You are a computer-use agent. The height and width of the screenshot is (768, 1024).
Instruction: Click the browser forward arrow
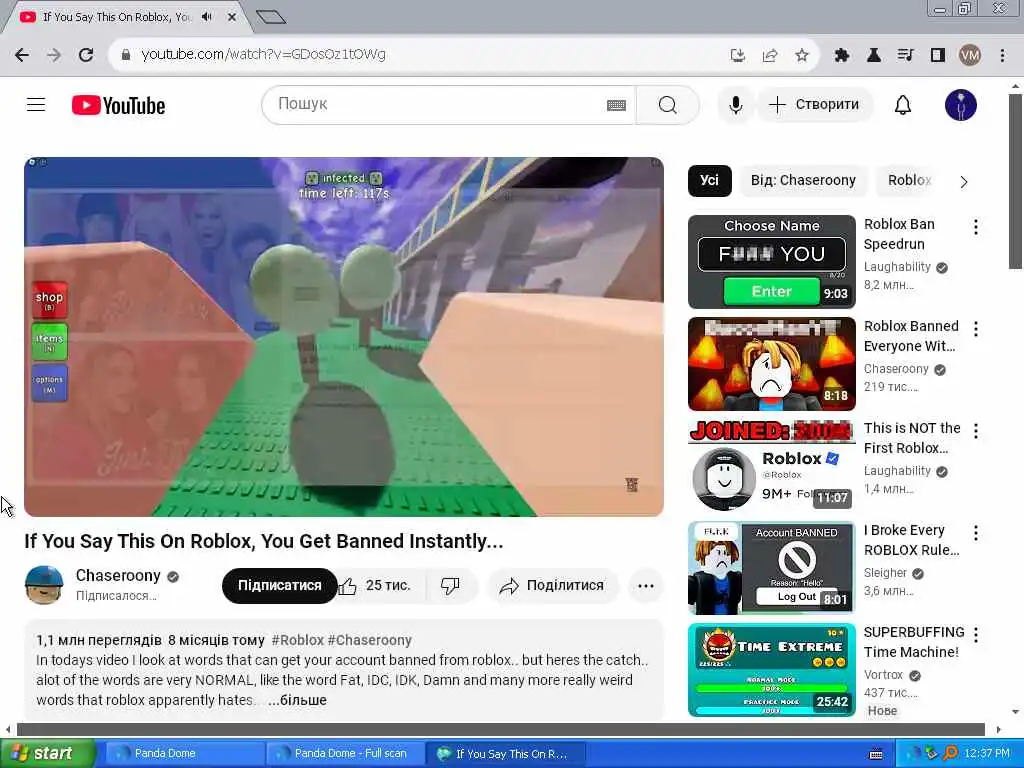pyautogui.click(x=54, y=55)
